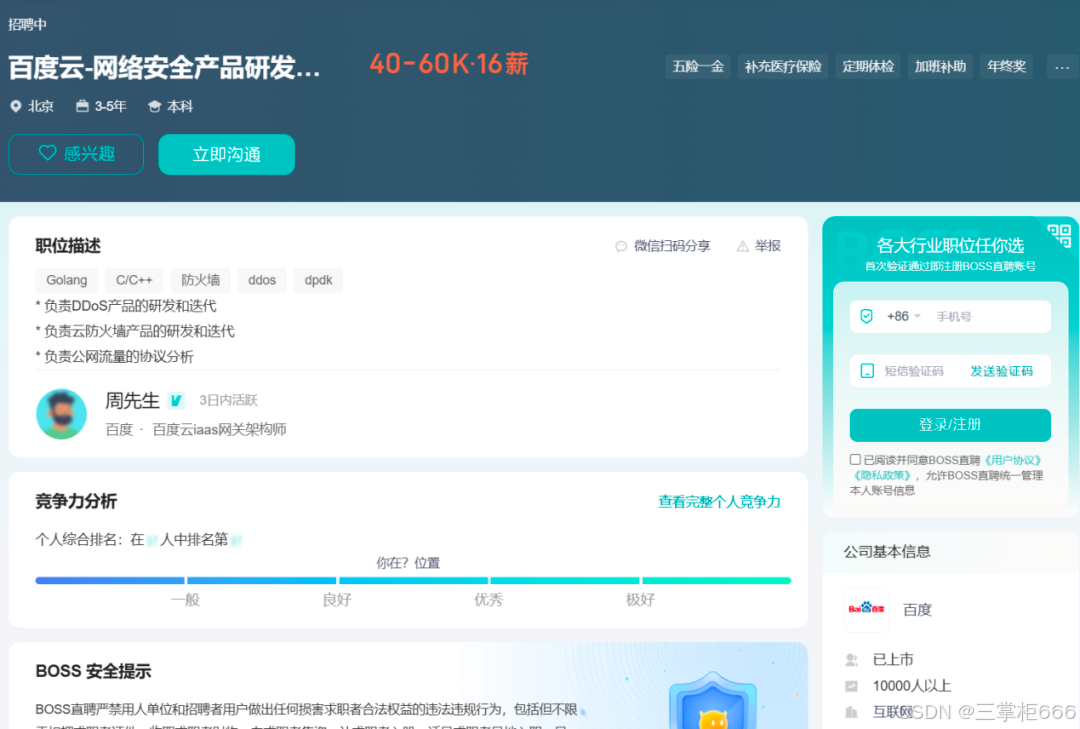Open the 隐私政策 link
Image resolution: width=1080 pixels, height=729 pixels.
coord(882,475)
